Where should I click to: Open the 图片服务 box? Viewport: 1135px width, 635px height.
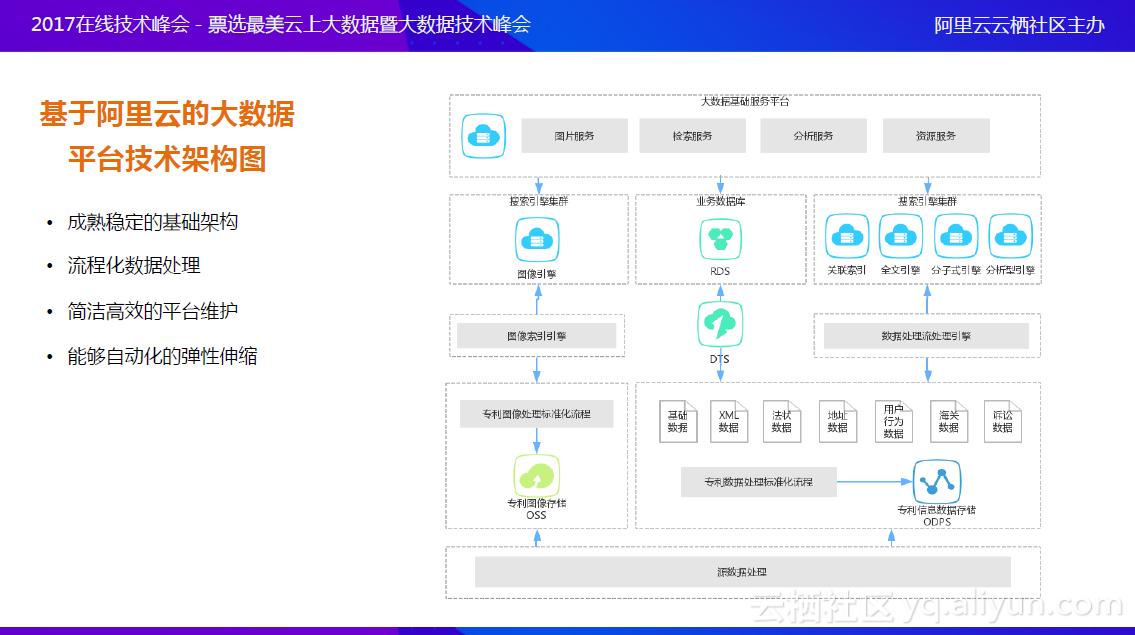(x=576, y=135)
